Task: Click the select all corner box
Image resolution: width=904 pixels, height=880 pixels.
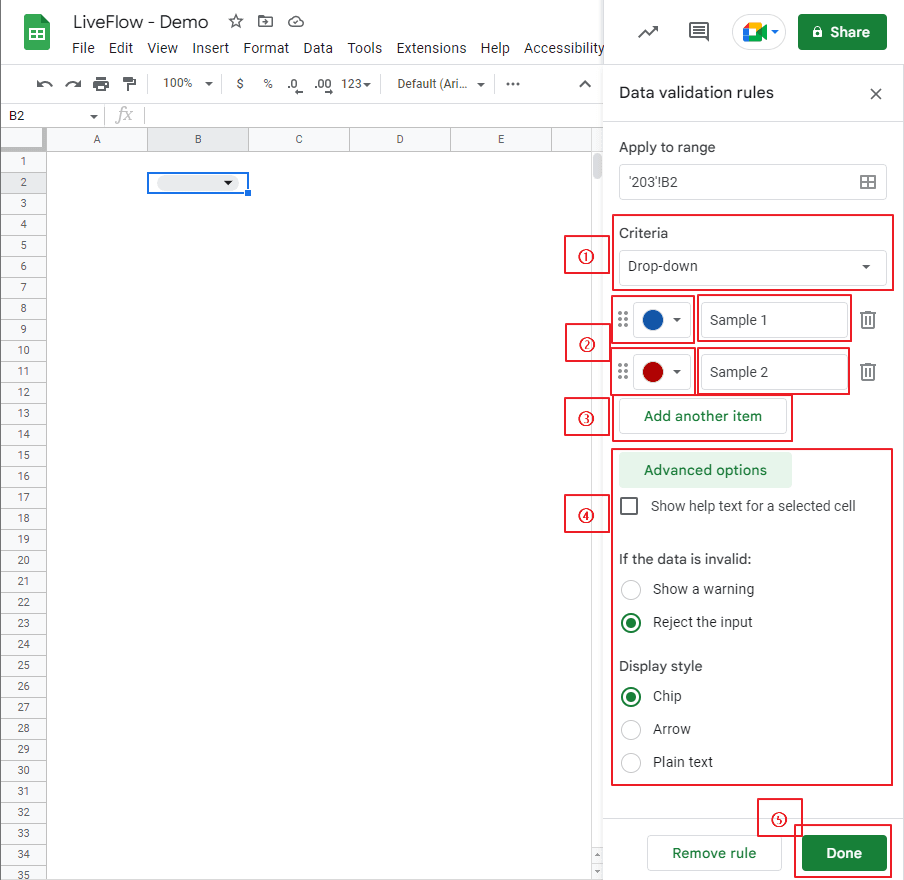Action: coord(22,140)
